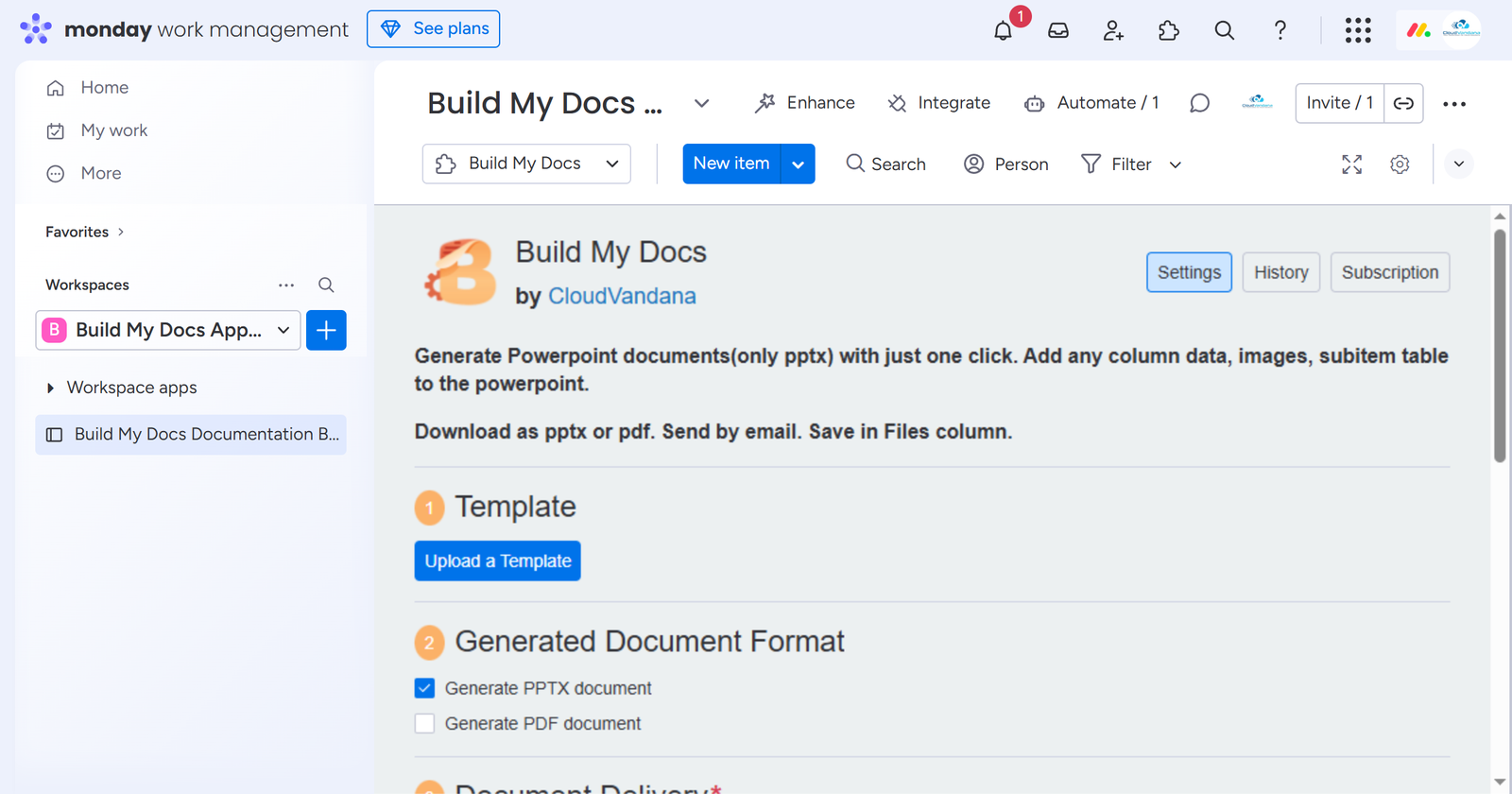Search workspaces with the magnifier icon
Image resolution: width=1512 pixels, height=794 pixels.
pos(326,285)
